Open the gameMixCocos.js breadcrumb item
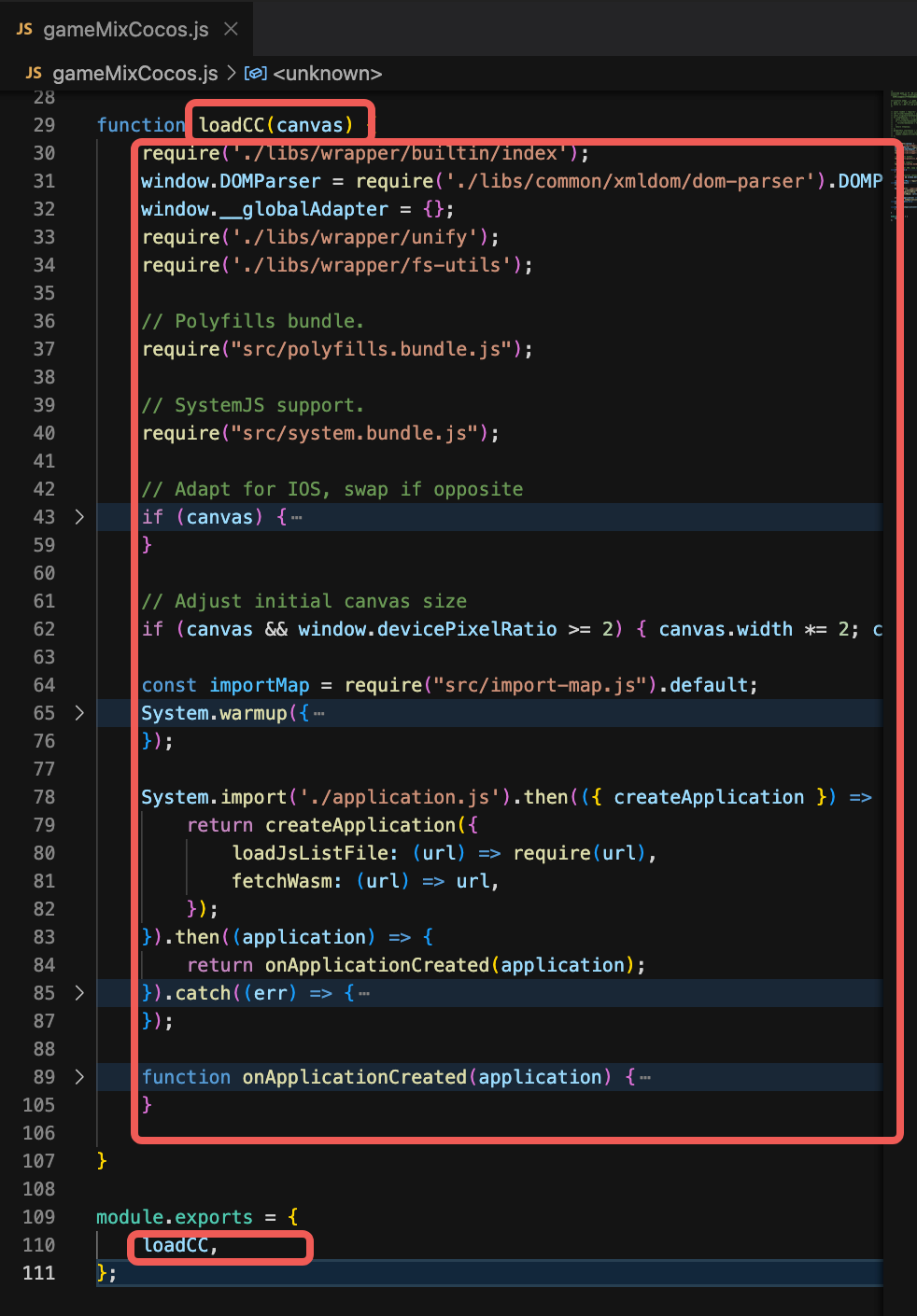 pyautogui.click(x=134, y=73)
